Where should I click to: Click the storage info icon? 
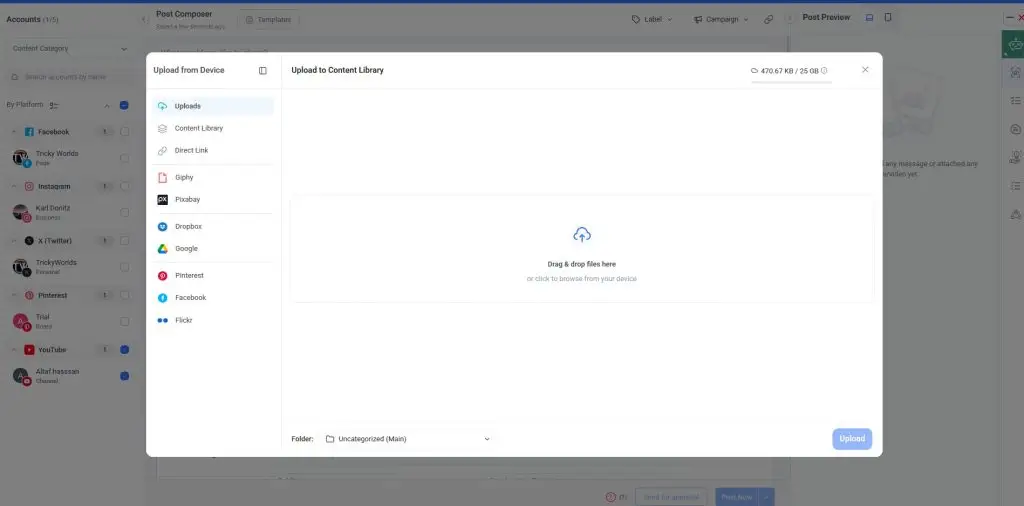pos(824,71)
